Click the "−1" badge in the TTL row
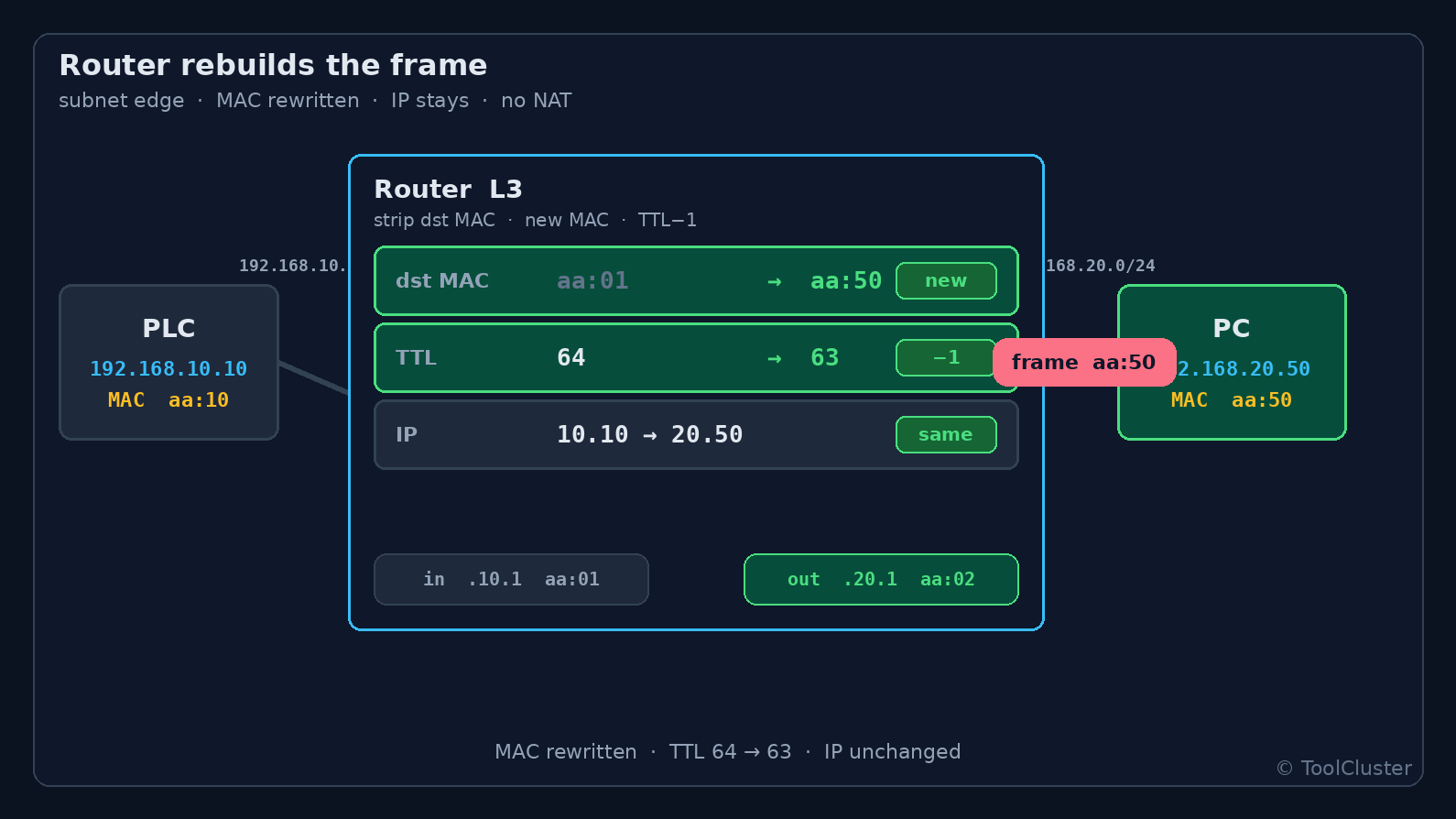1456x819 pixels. click(x=946, y=357)
